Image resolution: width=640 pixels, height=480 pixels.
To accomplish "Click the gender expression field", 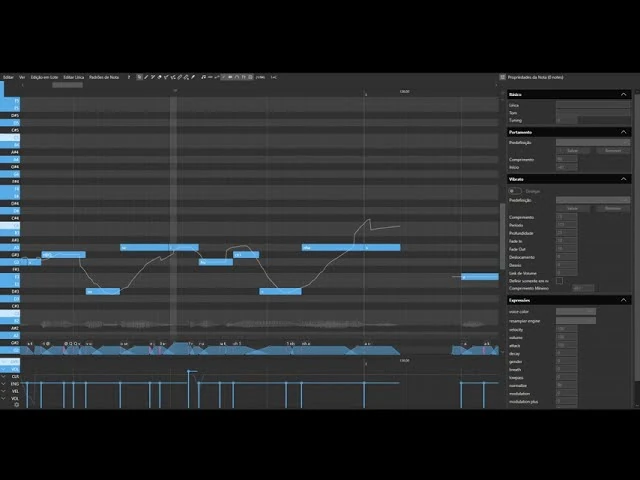I will (x=567, y=362).
